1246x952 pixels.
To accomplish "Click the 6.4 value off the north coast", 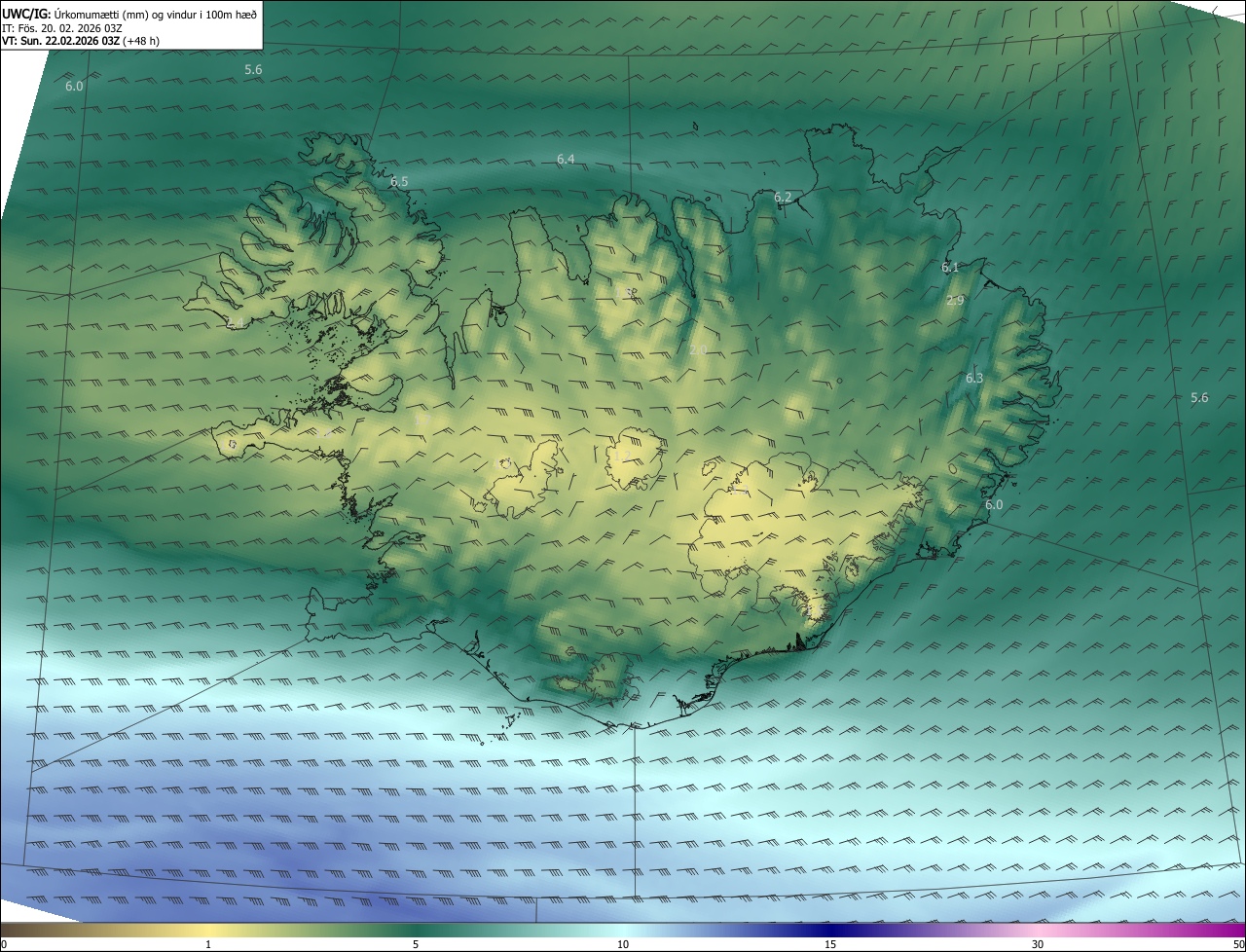I will pyautogui.click(x=566, y=160).
